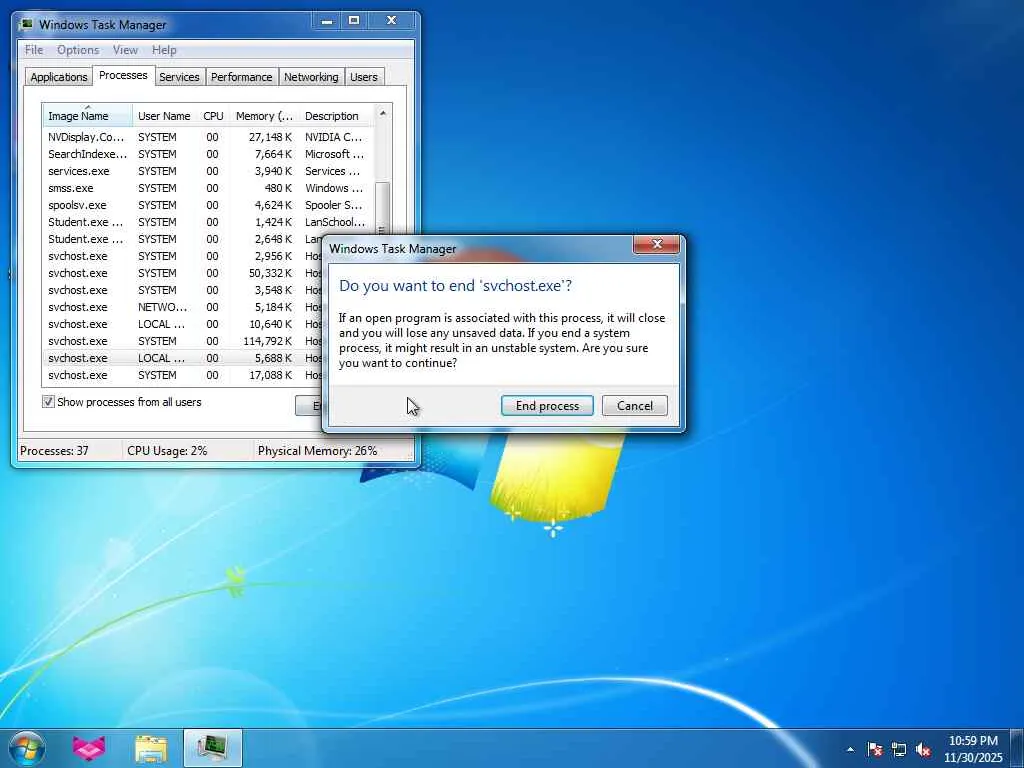1024x768 pixels.
Task: Select the NETWO... svchost.exe 5,184 K row
Action: coord(183,307)
